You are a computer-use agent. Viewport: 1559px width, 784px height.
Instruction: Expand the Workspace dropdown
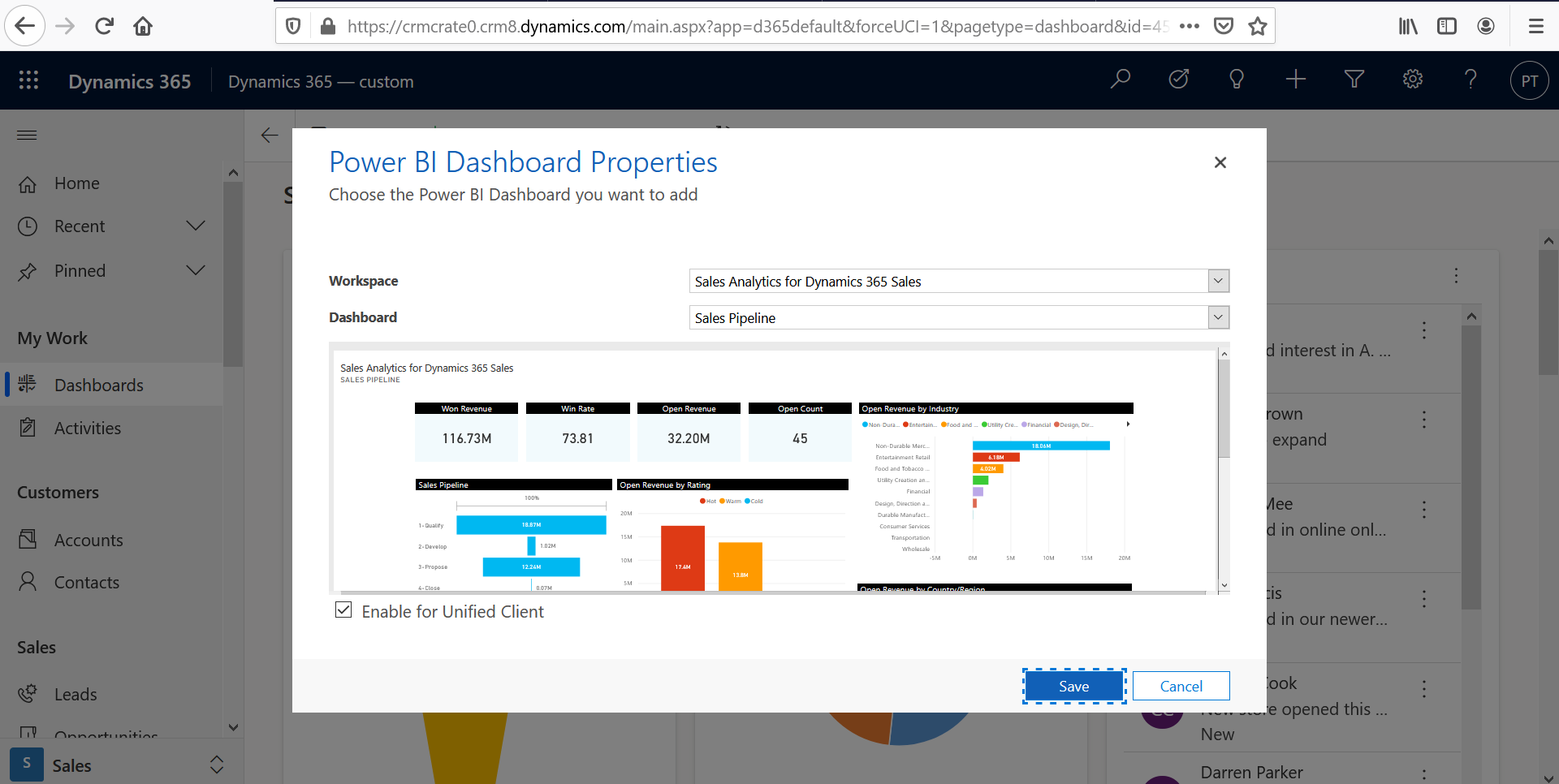click(x=1218, y=281)
